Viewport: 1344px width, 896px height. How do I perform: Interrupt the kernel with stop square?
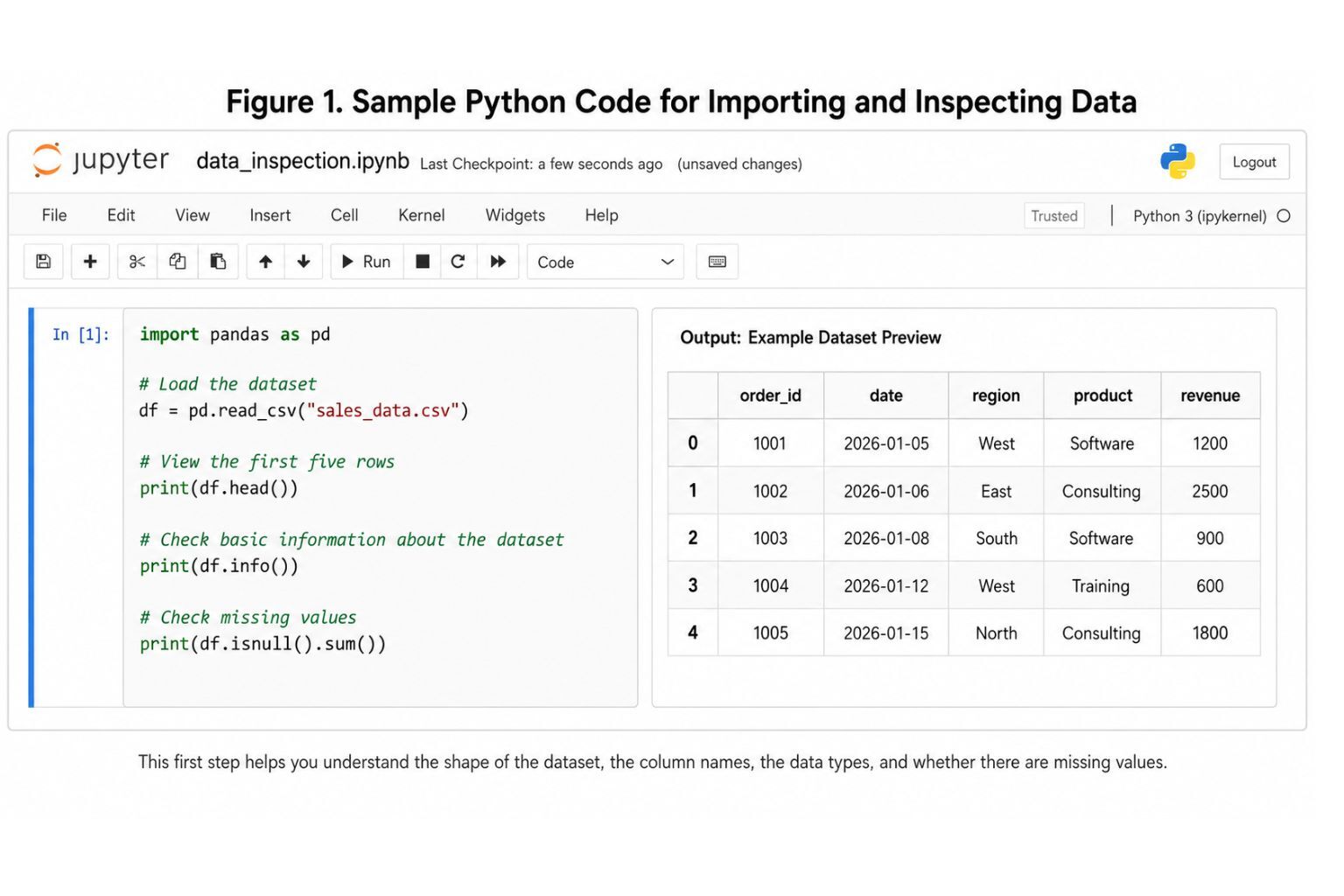point(423,262)
